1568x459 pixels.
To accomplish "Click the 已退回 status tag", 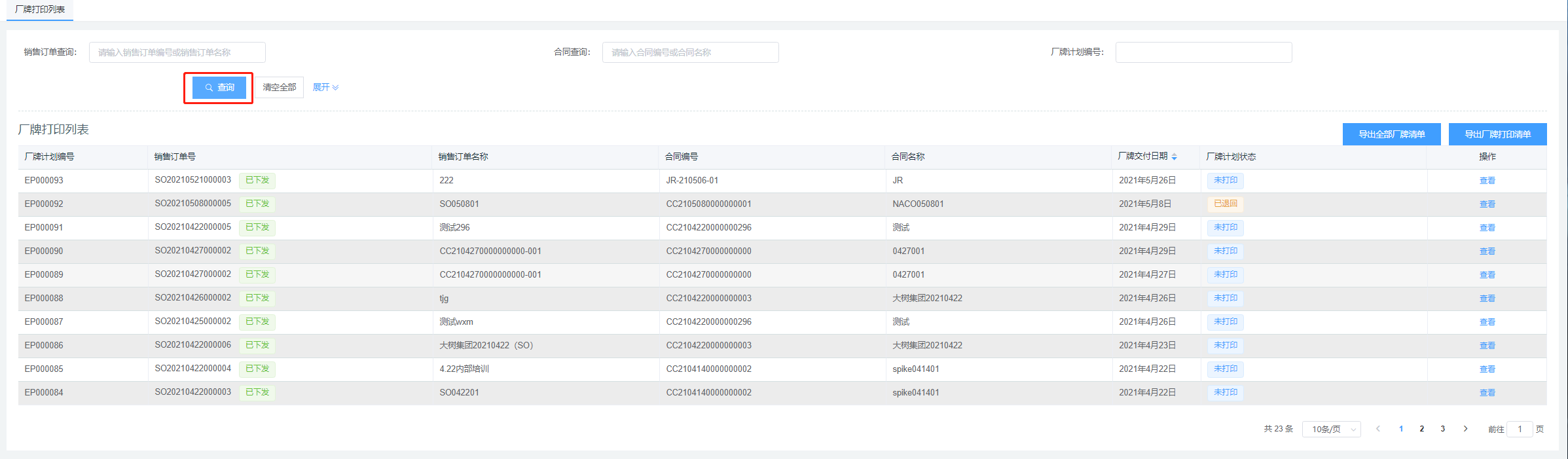I will pos(1225,204).
